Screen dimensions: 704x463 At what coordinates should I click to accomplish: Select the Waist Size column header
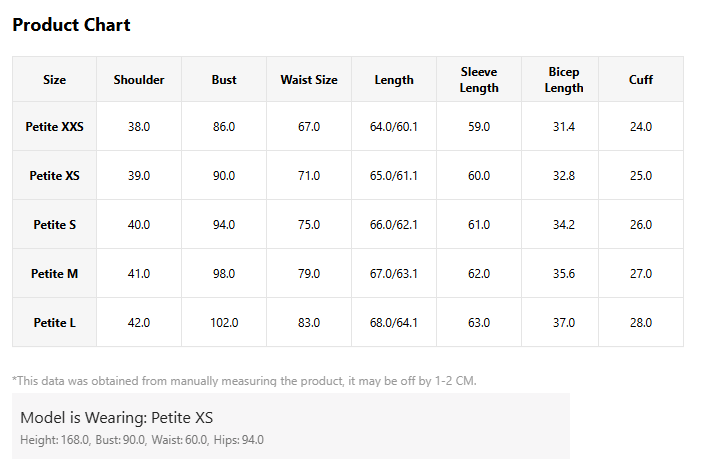[x=309, y=79]
